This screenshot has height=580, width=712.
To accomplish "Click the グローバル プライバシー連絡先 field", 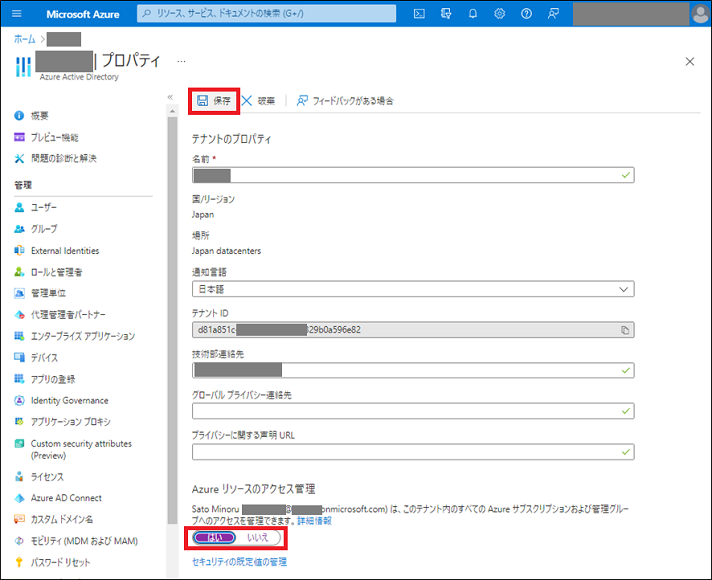I will (x=413, y=411).
